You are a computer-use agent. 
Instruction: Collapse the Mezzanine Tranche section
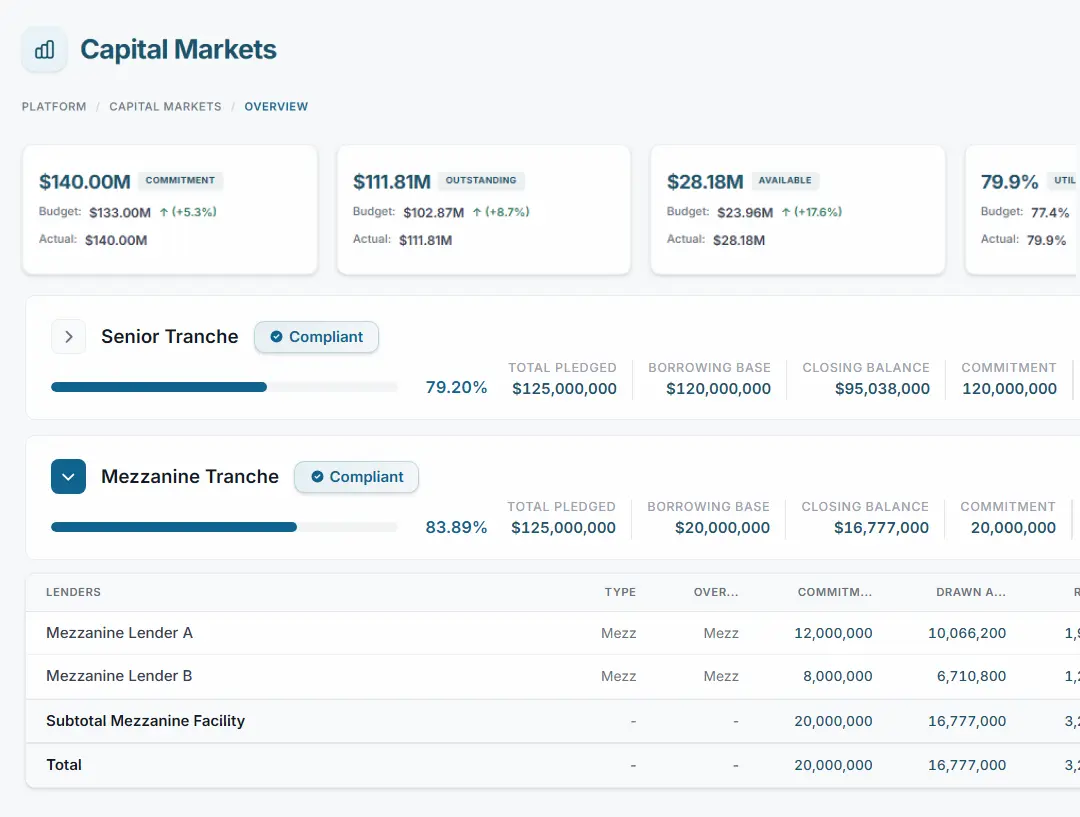[x=68, y=477]
